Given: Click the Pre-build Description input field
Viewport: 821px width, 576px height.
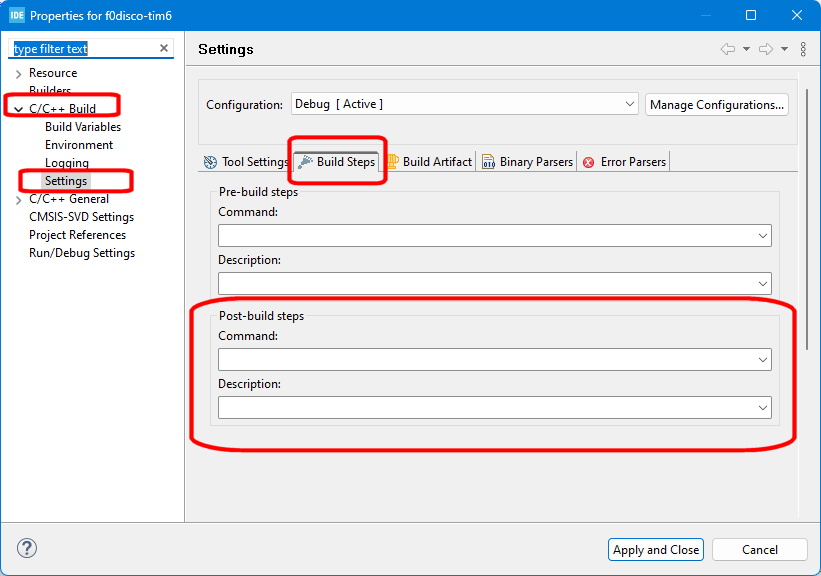Looking at the screenshot, I should click(487, 283).
